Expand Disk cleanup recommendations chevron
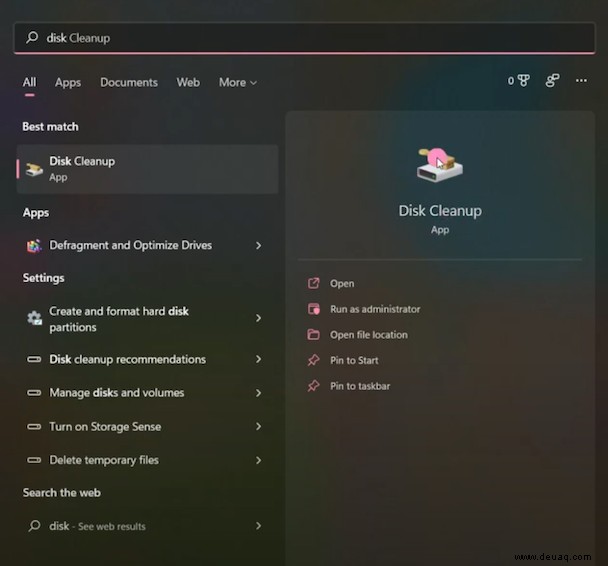This screenshot has height=566, width=608. click(x=258, y=359)
